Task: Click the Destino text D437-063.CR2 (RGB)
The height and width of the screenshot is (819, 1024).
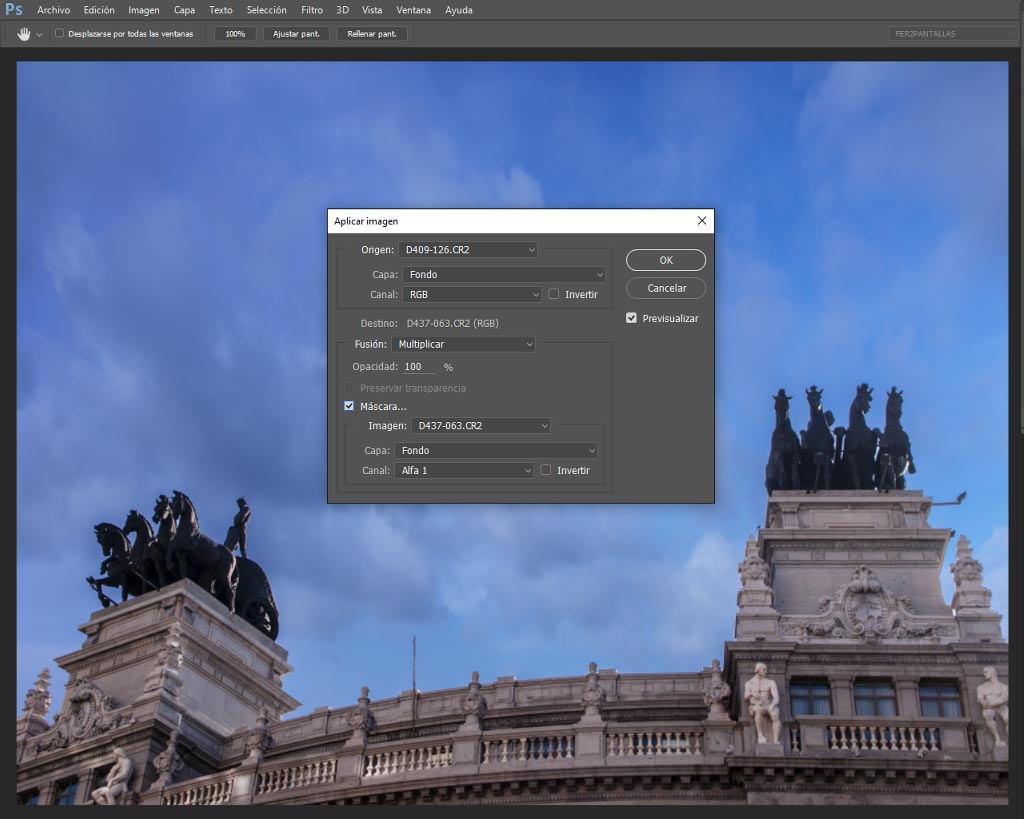Action: 452,323
